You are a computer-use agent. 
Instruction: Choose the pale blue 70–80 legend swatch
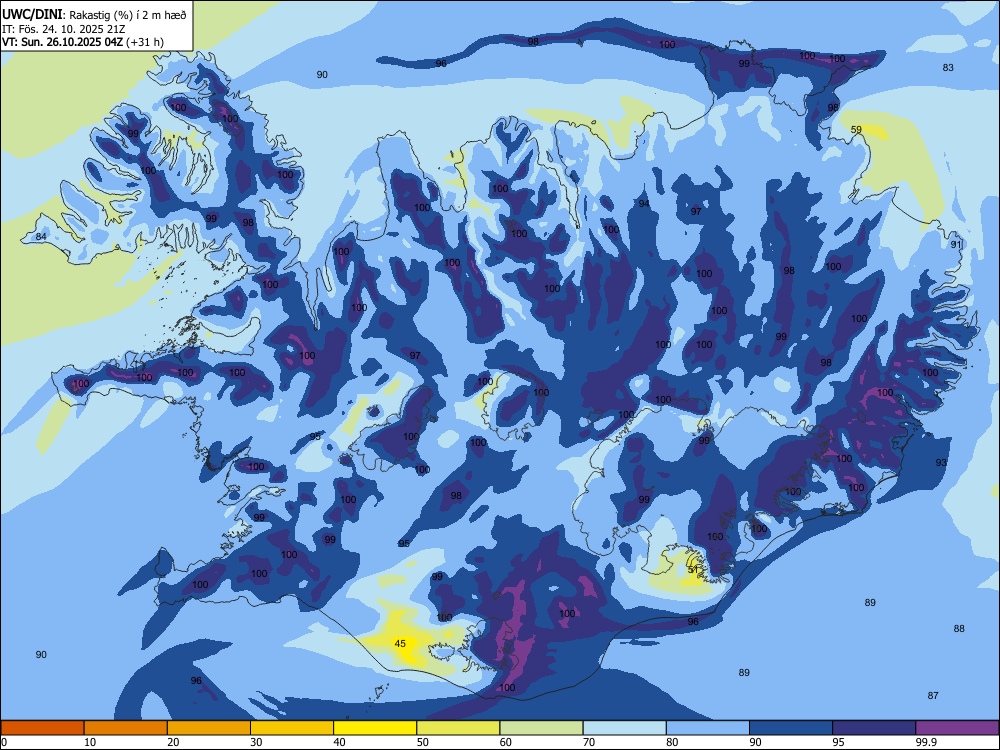tap(625, 728)
